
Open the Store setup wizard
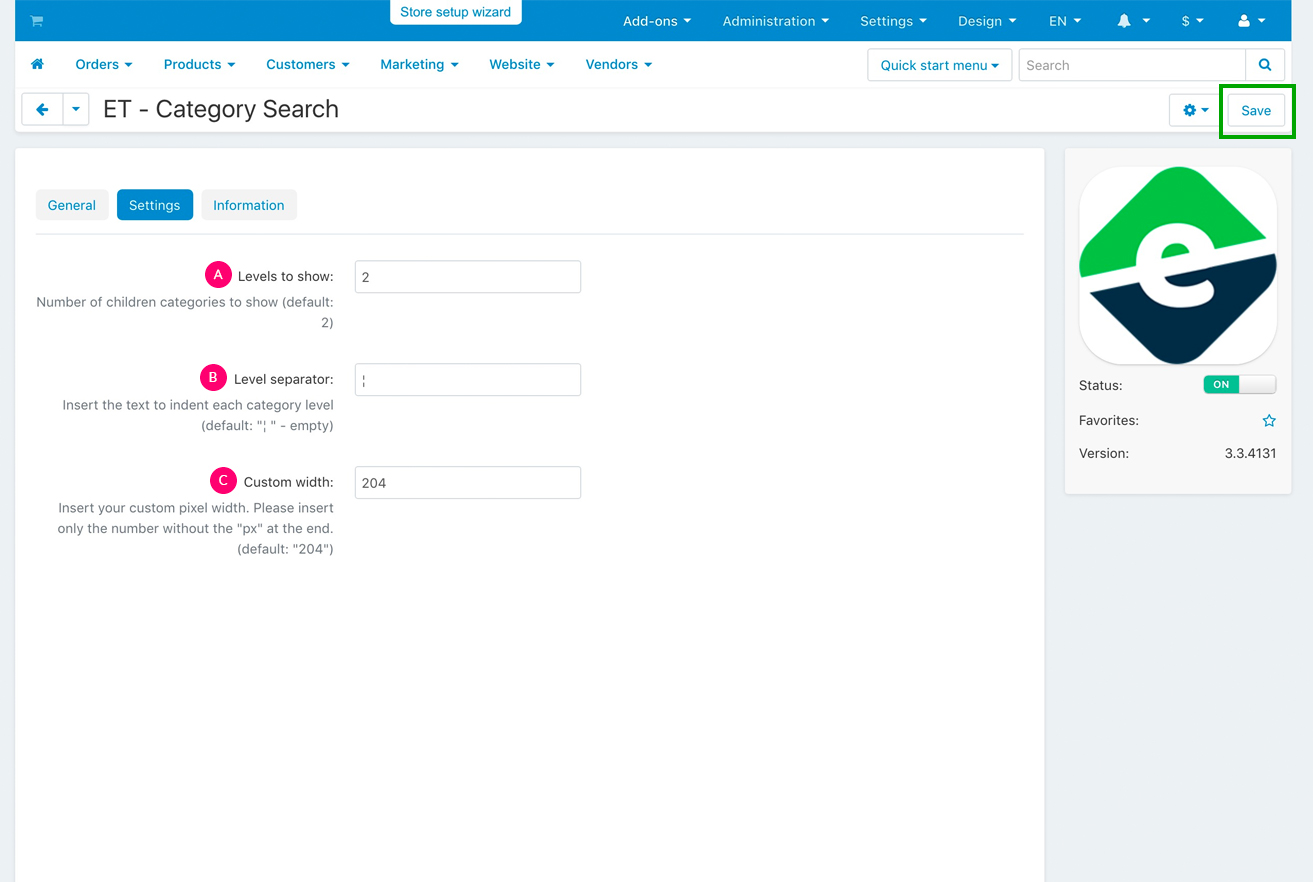click(x=455, y=12)
